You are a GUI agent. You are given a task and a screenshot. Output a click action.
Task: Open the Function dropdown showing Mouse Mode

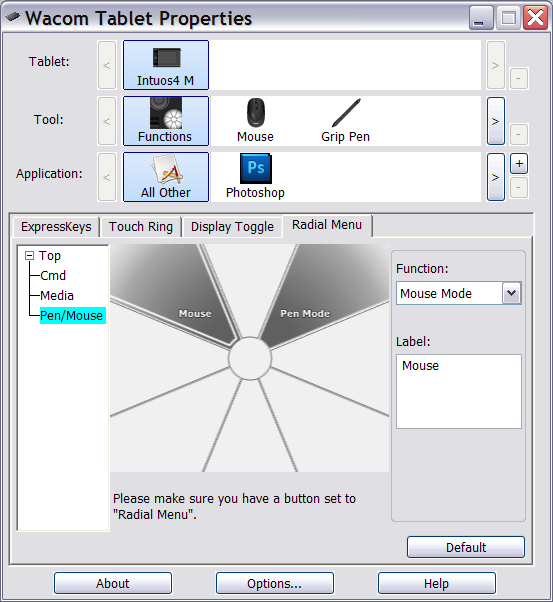[459, 293]
